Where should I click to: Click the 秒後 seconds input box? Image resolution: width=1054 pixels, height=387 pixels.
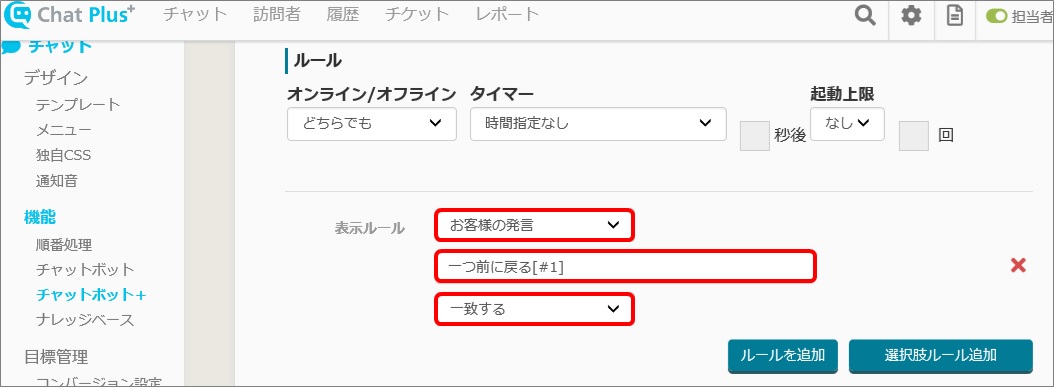[x=754, y=136]
